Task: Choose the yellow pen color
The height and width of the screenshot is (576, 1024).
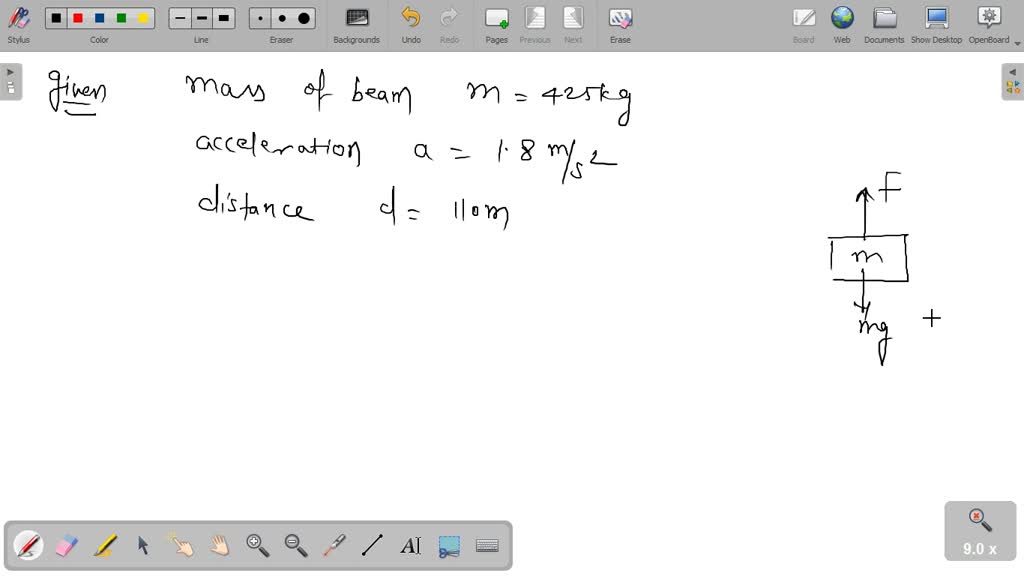Action: click(143, 18)
